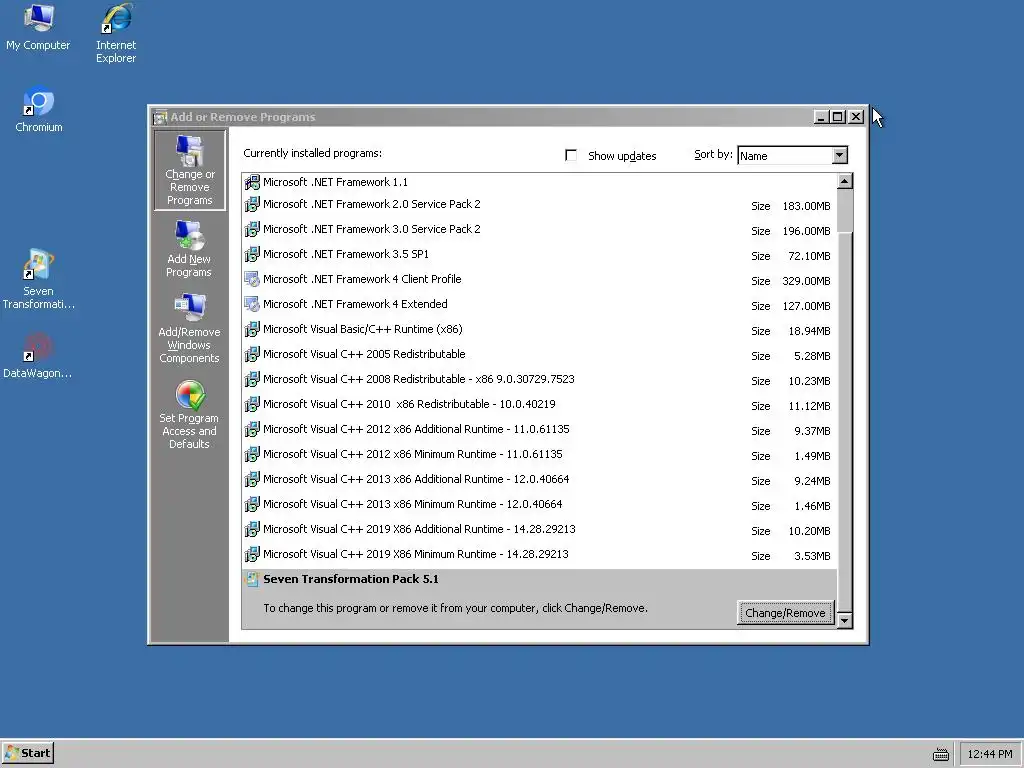The height and width of the screenshot is (768, 1024).
Task: Select the .NET Framework 4 Client Profile icon
Action: click(252, 279)
